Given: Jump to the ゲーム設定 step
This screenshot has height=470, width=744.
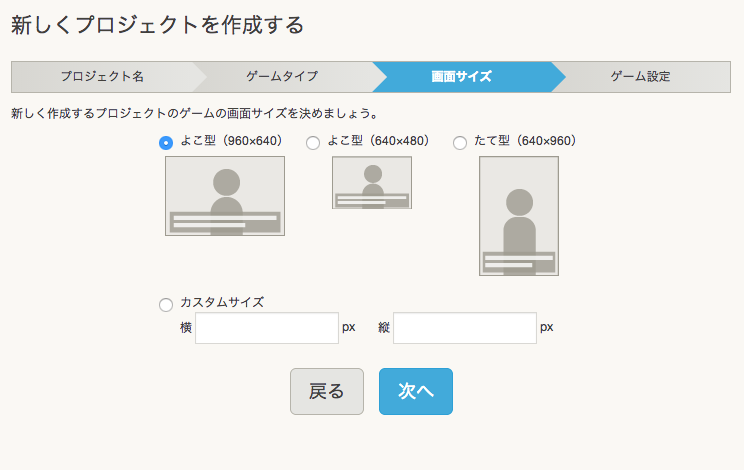Looking at the screenshot, I should tap(640, 76).
